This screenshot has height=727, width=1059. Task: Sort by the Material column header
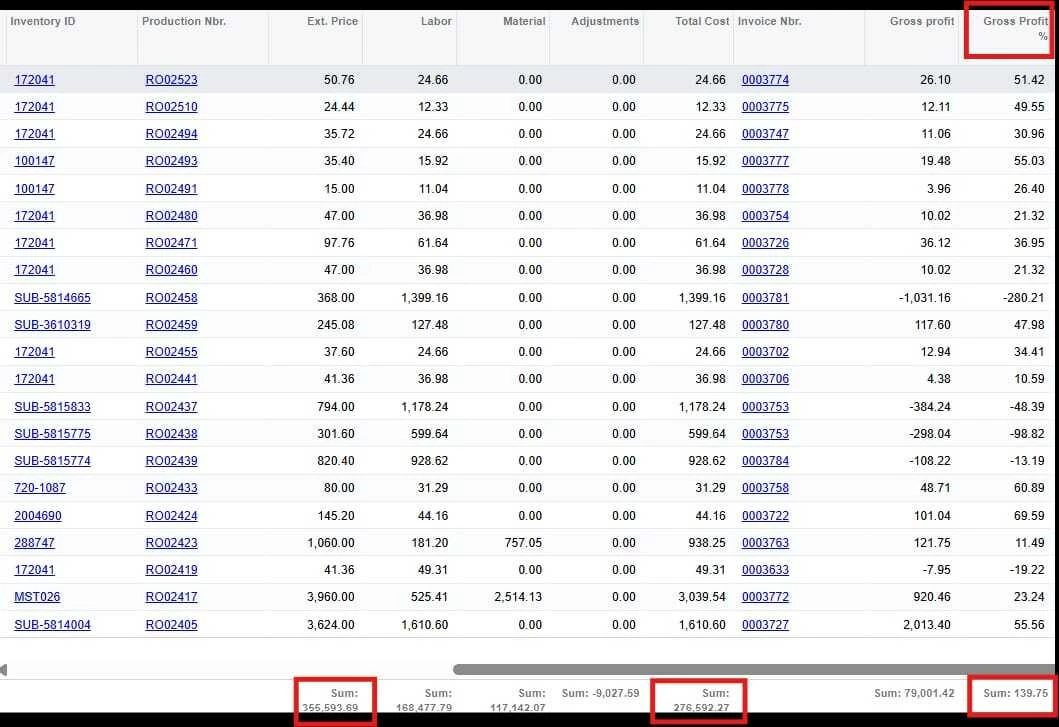point(524,22)
